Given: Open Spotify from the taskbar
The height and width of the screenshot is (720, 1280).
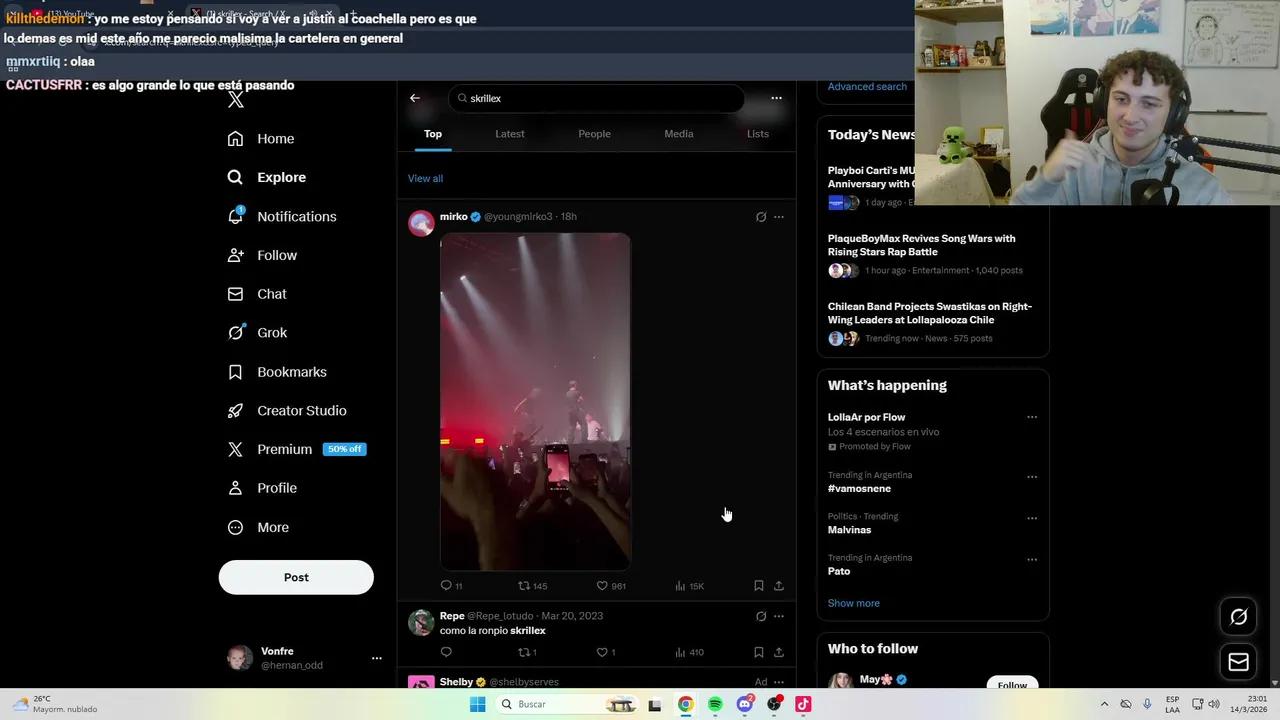Looking at the screenshot, I should point(715,704).
